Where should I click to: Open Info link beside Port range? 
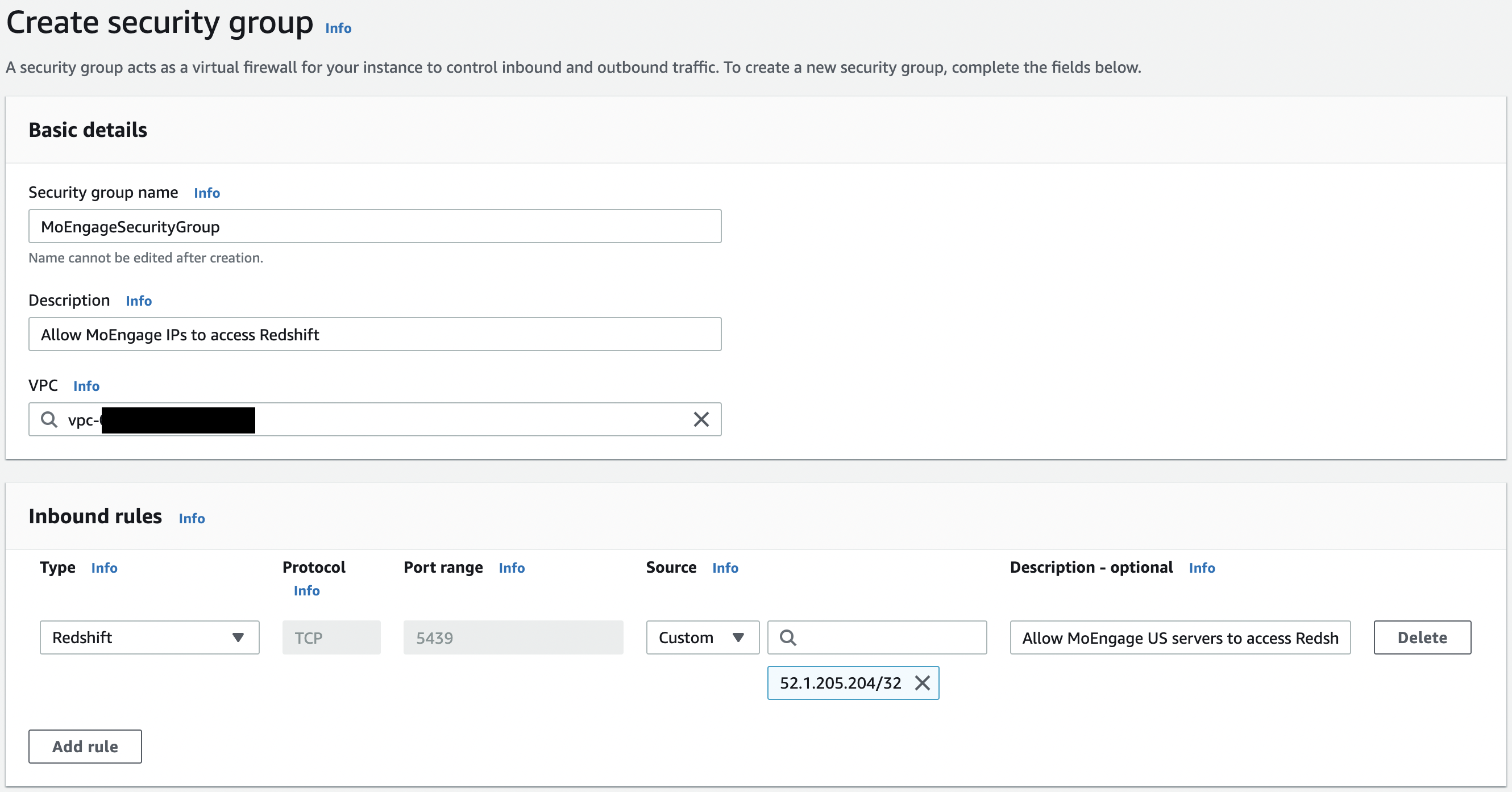pyautogui.click(x=512, y=568)
